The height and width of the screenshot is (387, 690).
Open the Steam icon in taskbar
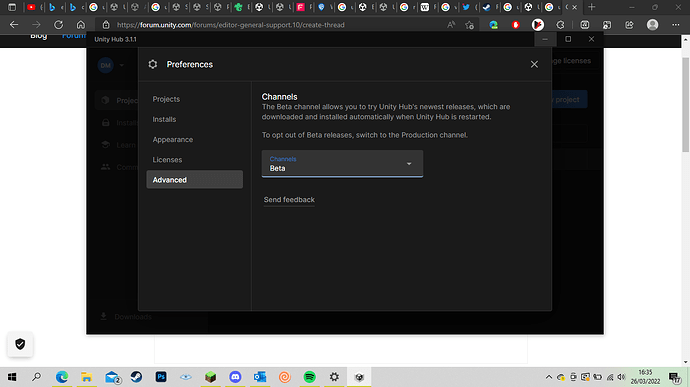point(136,377)
